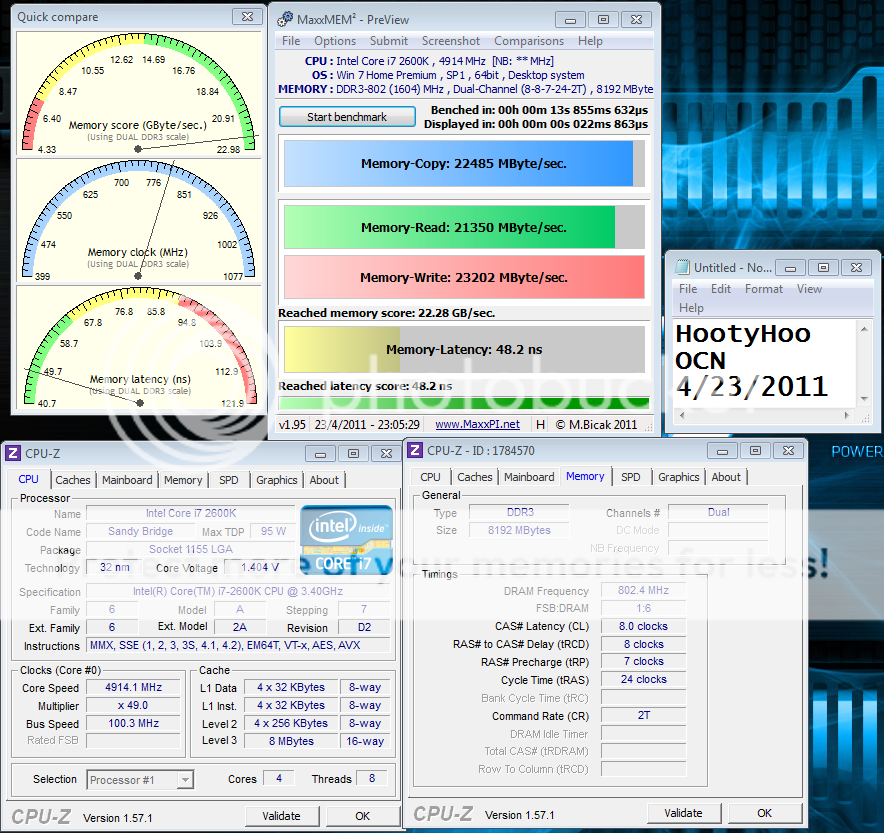Viewport: 884px width, 833px height.
Task: Open the MaxxMEM Options menu
Action: tap(335, 41)
